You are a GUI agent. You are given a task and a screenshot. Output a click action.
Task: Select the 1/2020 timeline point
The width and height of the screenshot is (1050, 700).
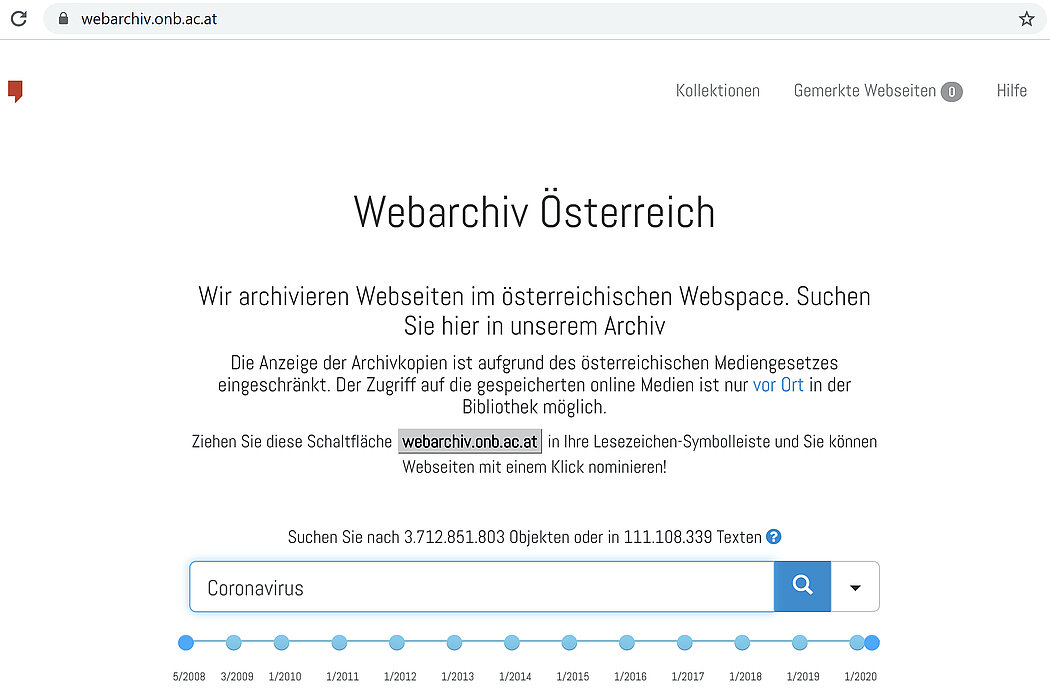(856, 643)
